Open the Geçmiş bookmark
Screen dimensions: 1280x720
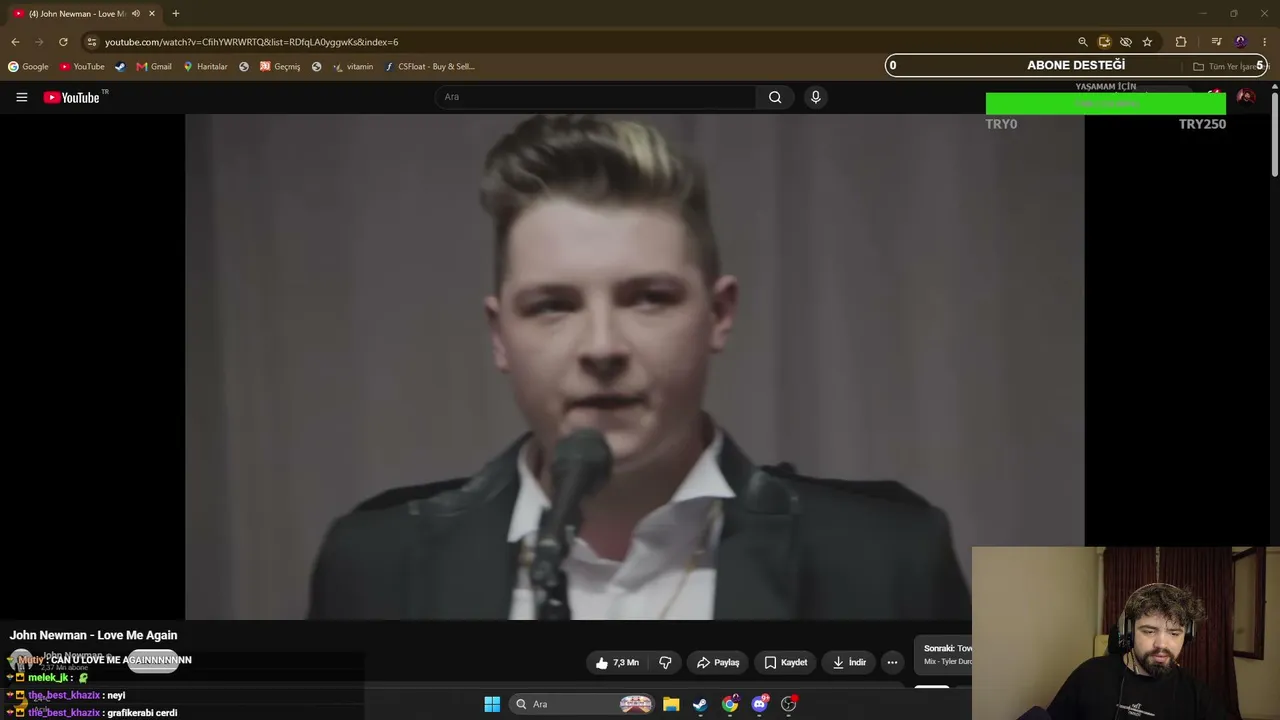tap(280, 67)
